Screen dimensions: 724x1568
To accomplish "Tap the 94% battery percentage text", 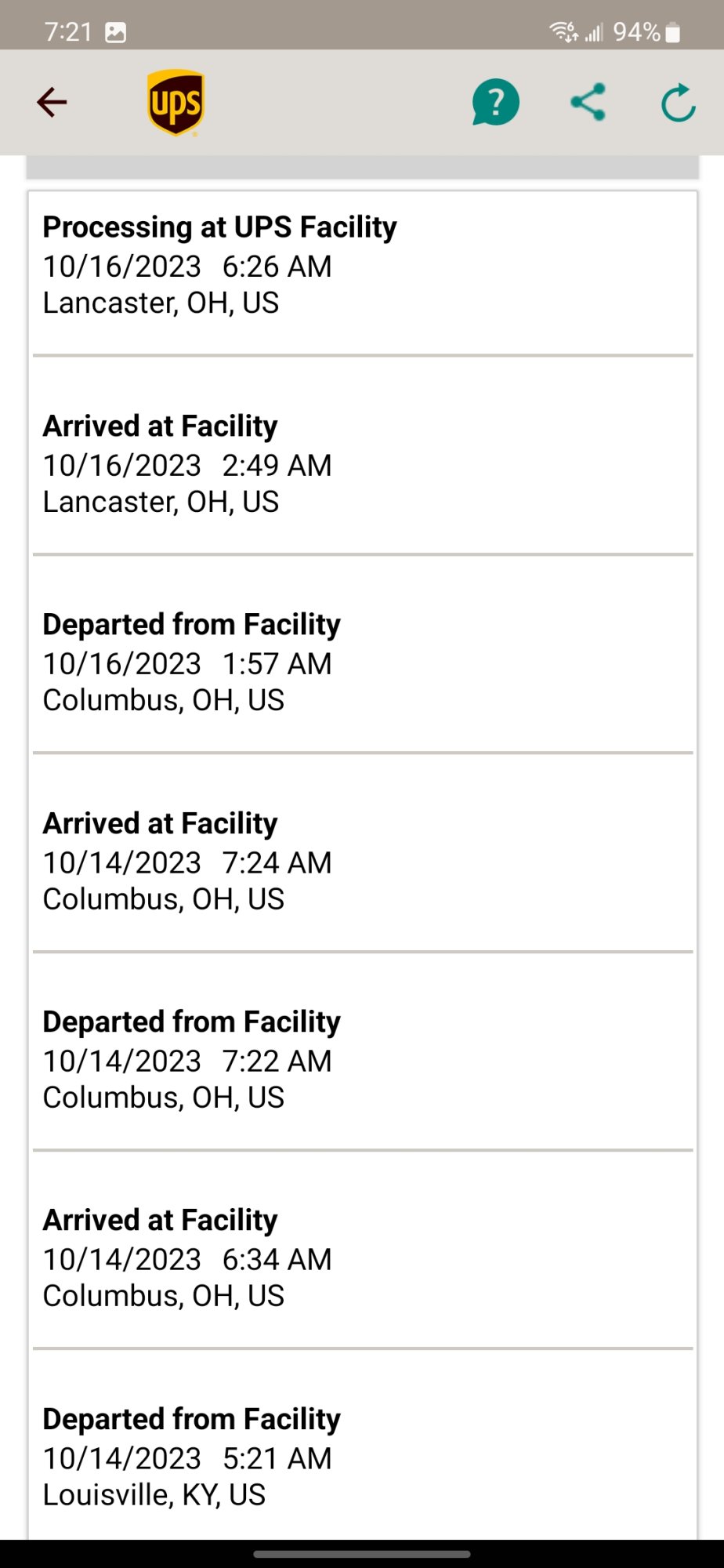I will tap(635, 32).
